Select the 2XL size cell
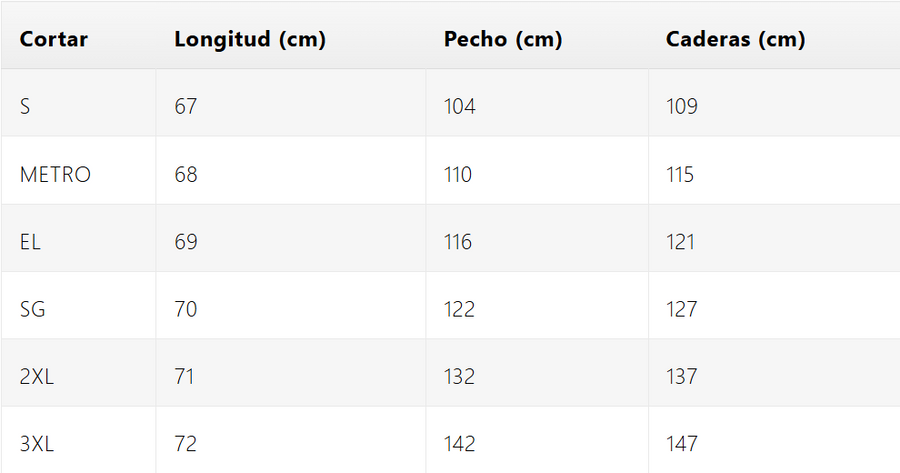 [x=35, y=377]
